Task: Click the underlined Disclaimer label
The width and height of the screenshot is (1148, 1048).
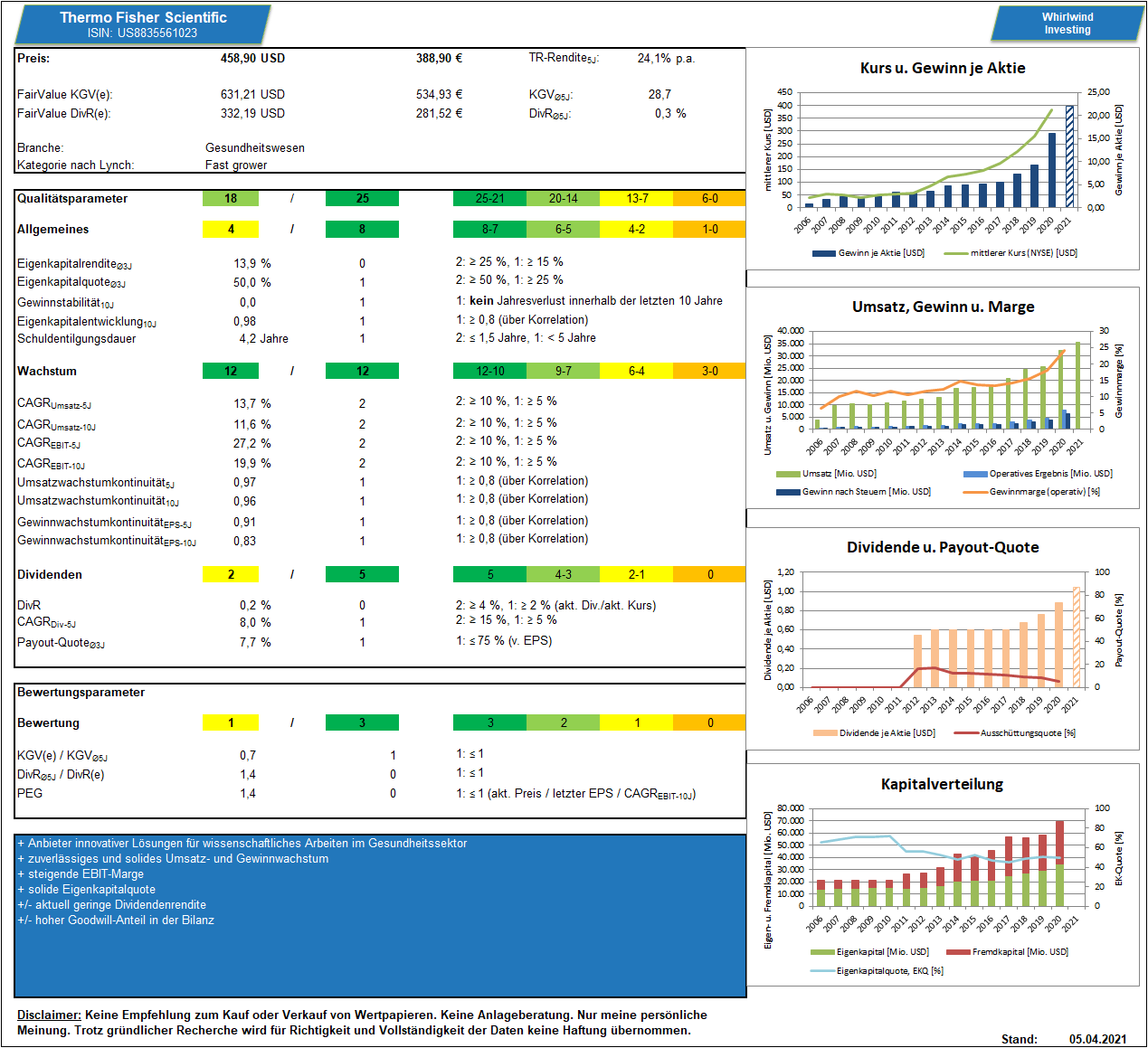Action: coord(49,1015)
